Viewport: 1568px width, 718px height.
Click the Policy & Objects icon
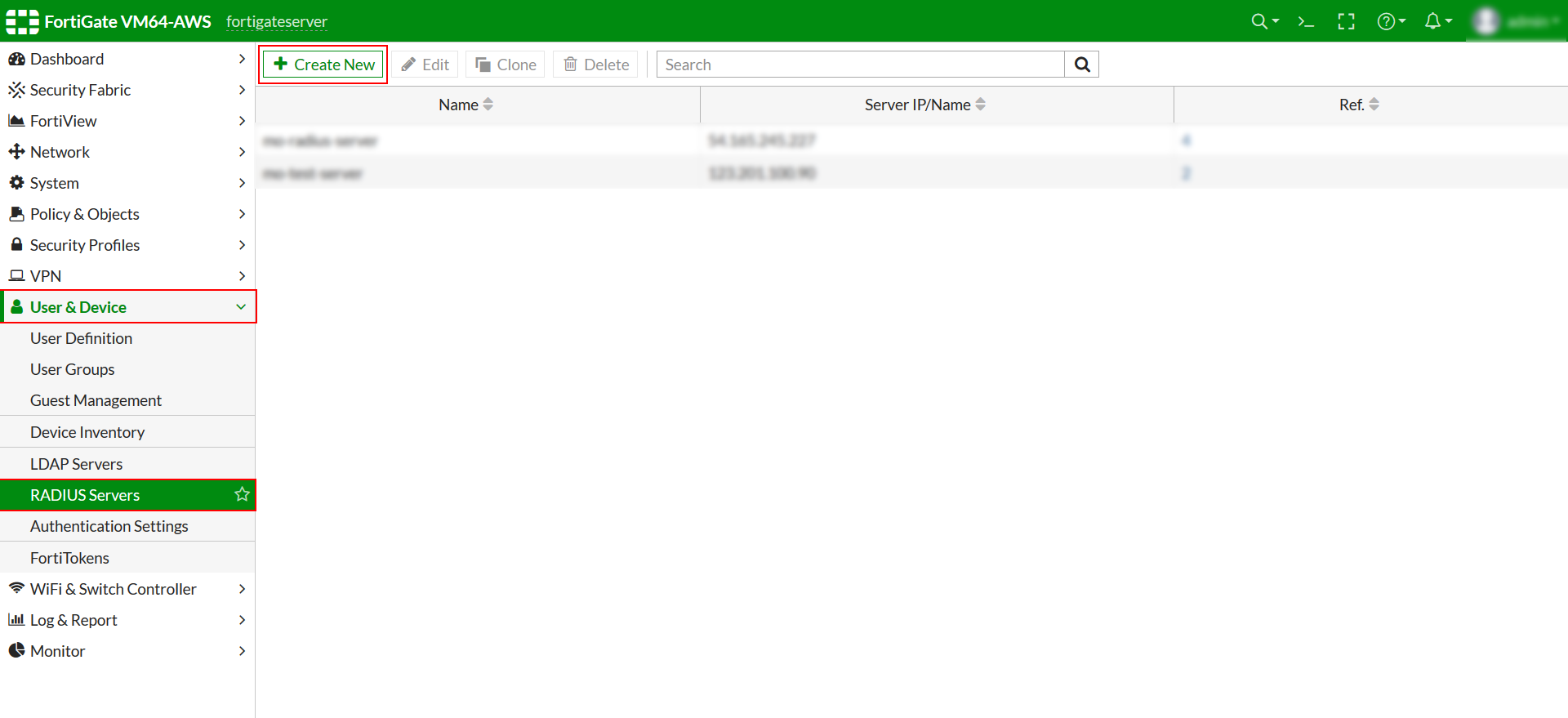16,214
